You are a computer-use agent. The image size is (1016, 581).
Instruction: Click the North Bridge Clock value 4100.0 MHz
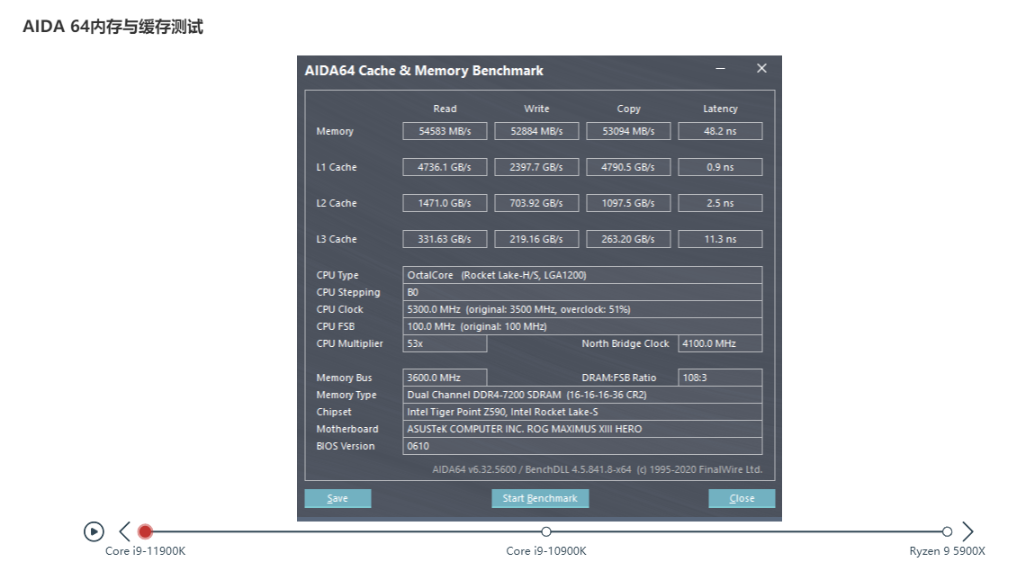720,343
